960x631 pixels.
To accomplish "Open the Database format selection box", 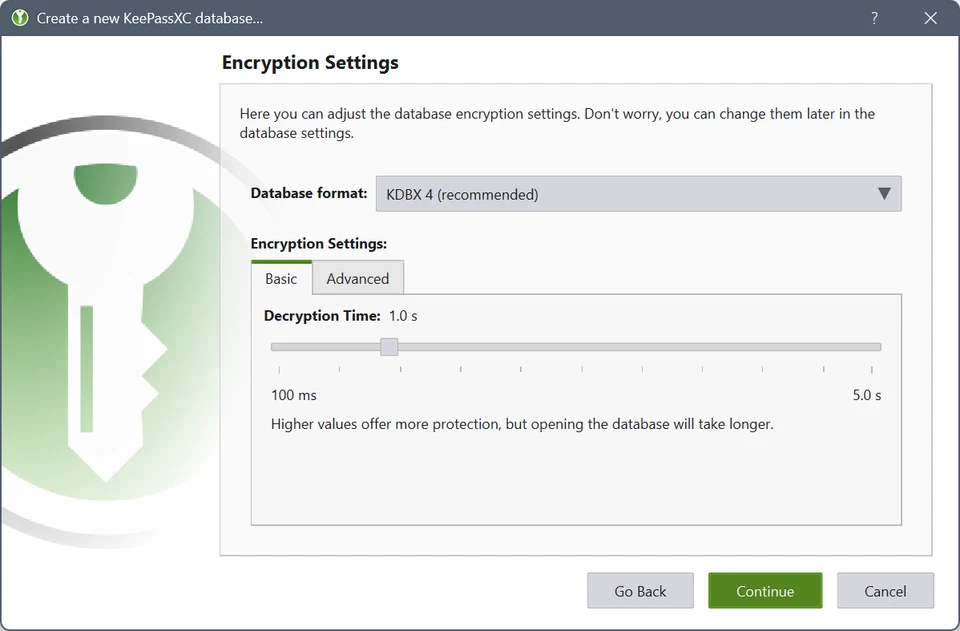I will point(638,194).
